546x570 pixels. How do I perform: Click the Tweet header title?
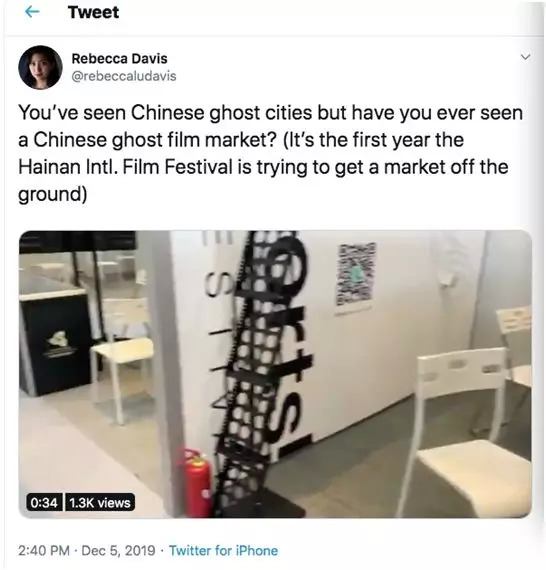[x=93, y=12]
